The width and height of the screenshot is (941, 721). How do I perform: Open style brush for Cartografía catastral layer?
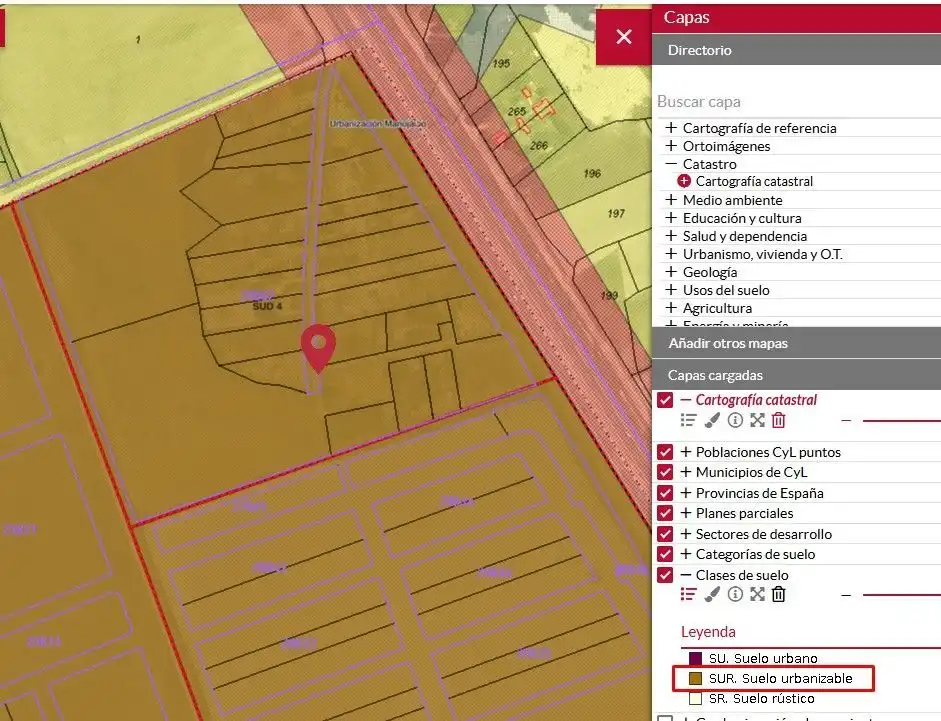point(712,420)
